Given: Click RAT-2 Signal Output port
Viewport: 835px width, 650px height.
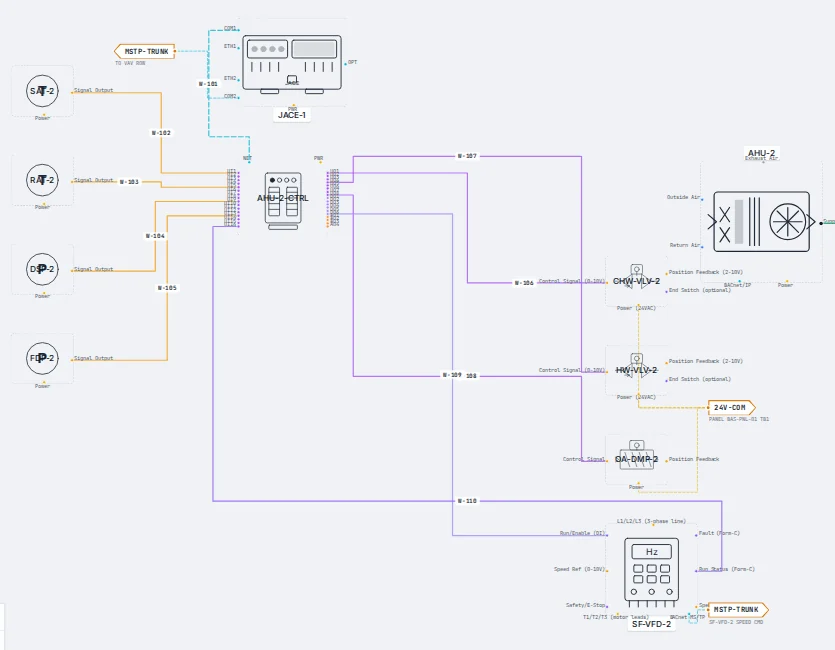Looking at the screenshot, I should click(x=72, y=182).
